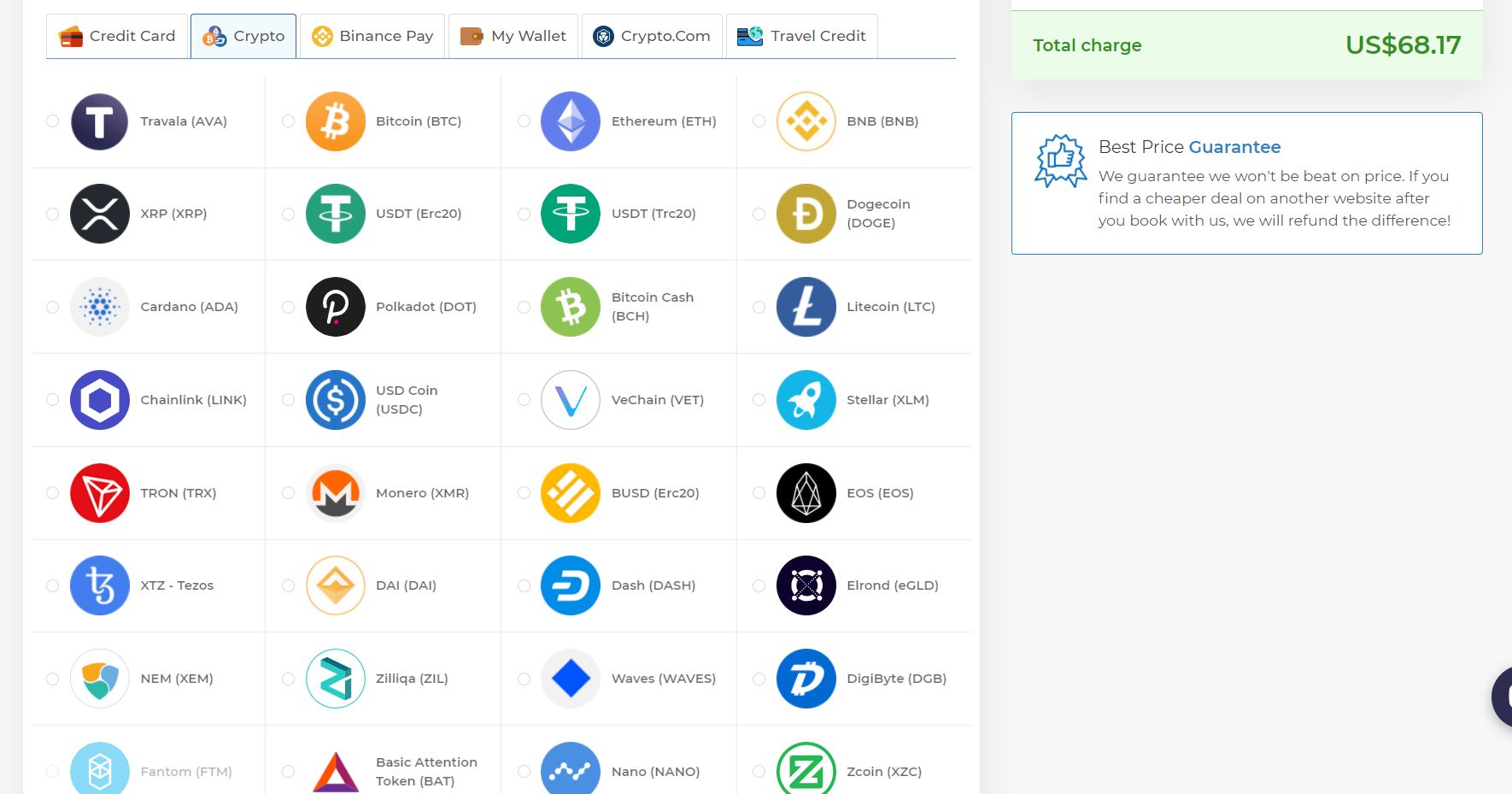
Task: Click the USD Coin (USDC) logo
Action: 336,400
